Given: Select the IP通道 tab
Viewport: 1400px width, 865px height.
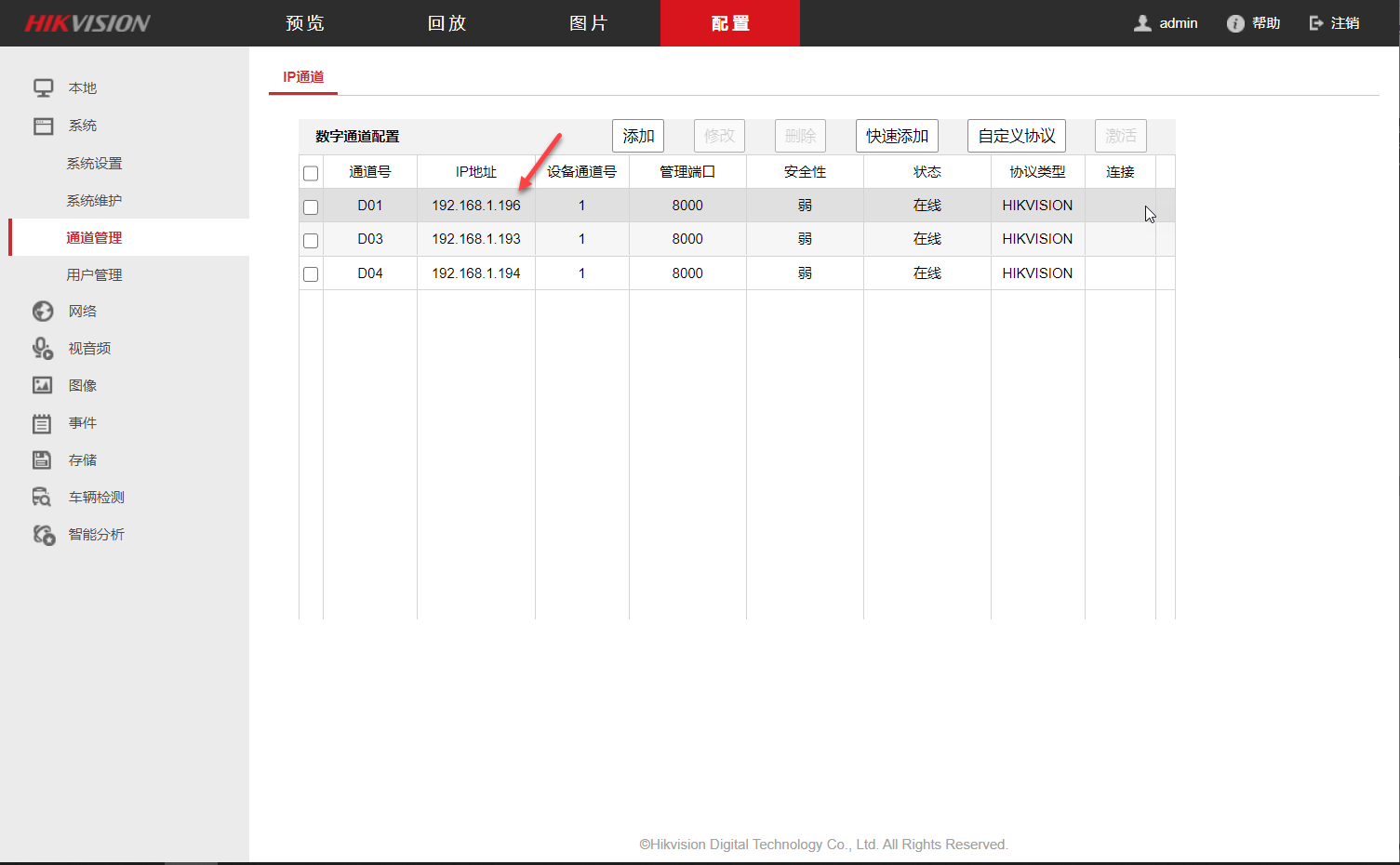Looking at the screenshot, I should [x=303, y=77].
